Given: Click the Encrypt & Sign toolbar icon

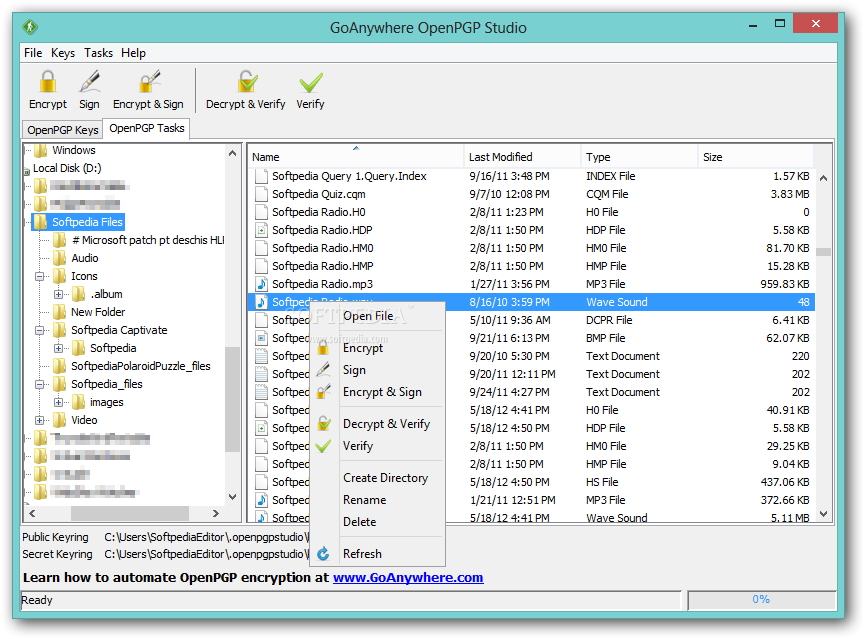Looking at the screenshot, I should (149, 82).
